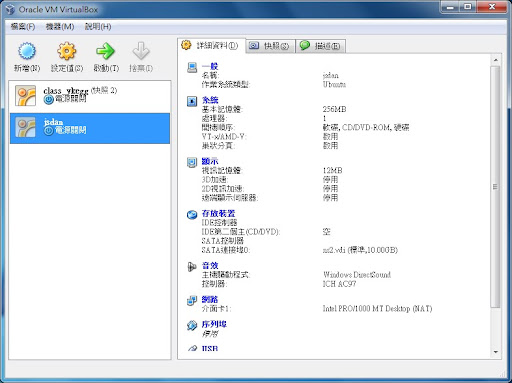Click the 12MB video memory value
Viewport: 512px width, 383px height.
[332, 171]
